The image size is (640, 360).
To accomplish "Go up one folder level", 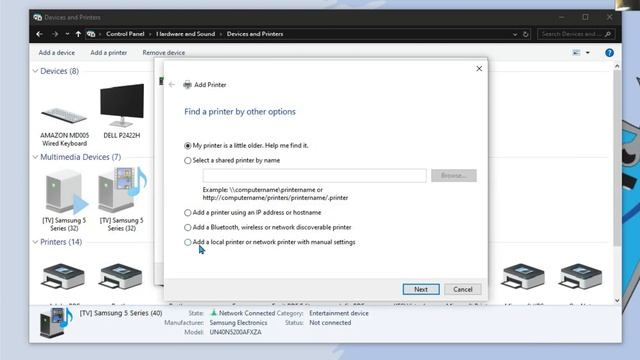I will [78, 34].
